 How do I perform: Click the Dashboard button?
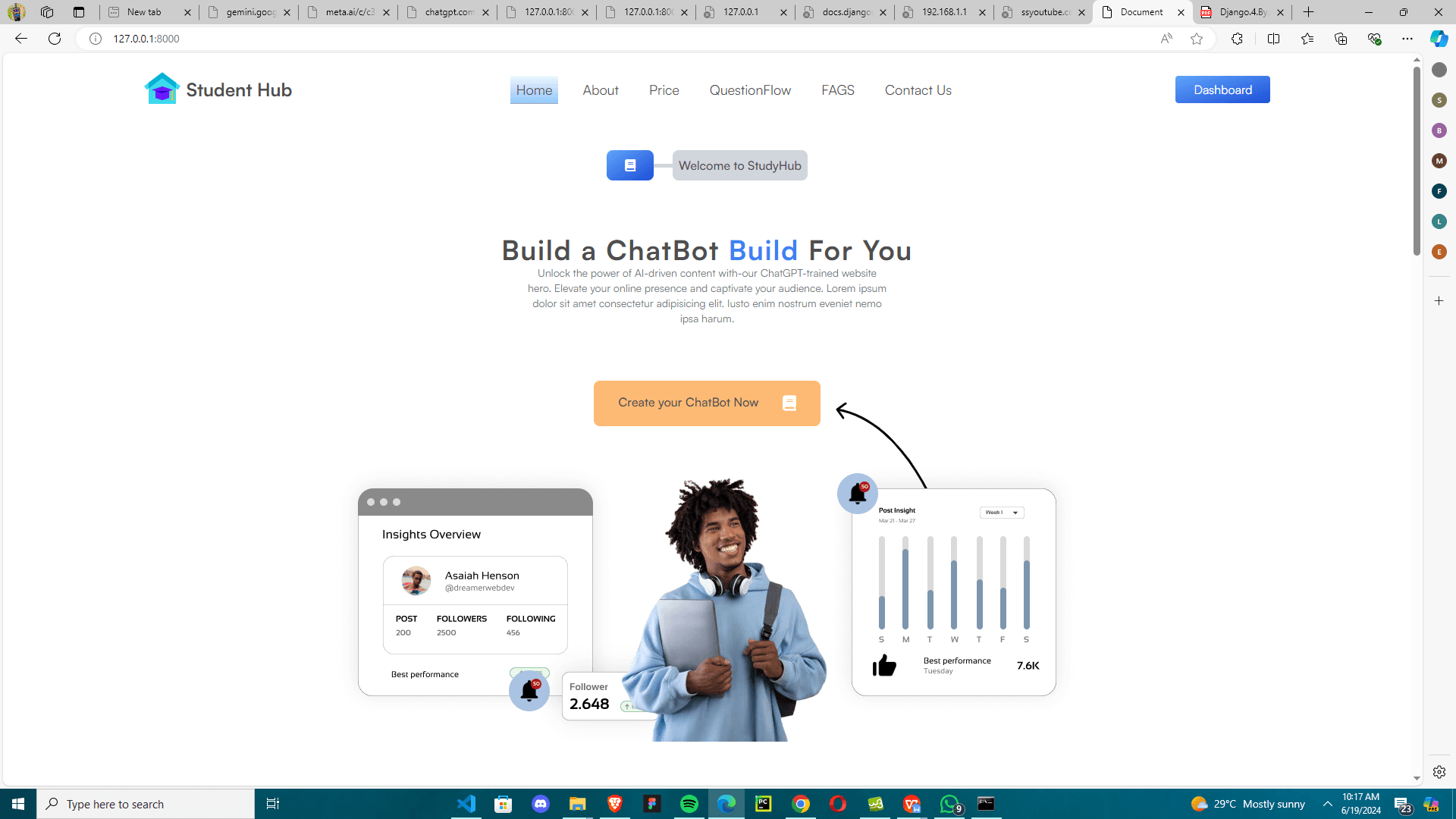click(1223, 90)
